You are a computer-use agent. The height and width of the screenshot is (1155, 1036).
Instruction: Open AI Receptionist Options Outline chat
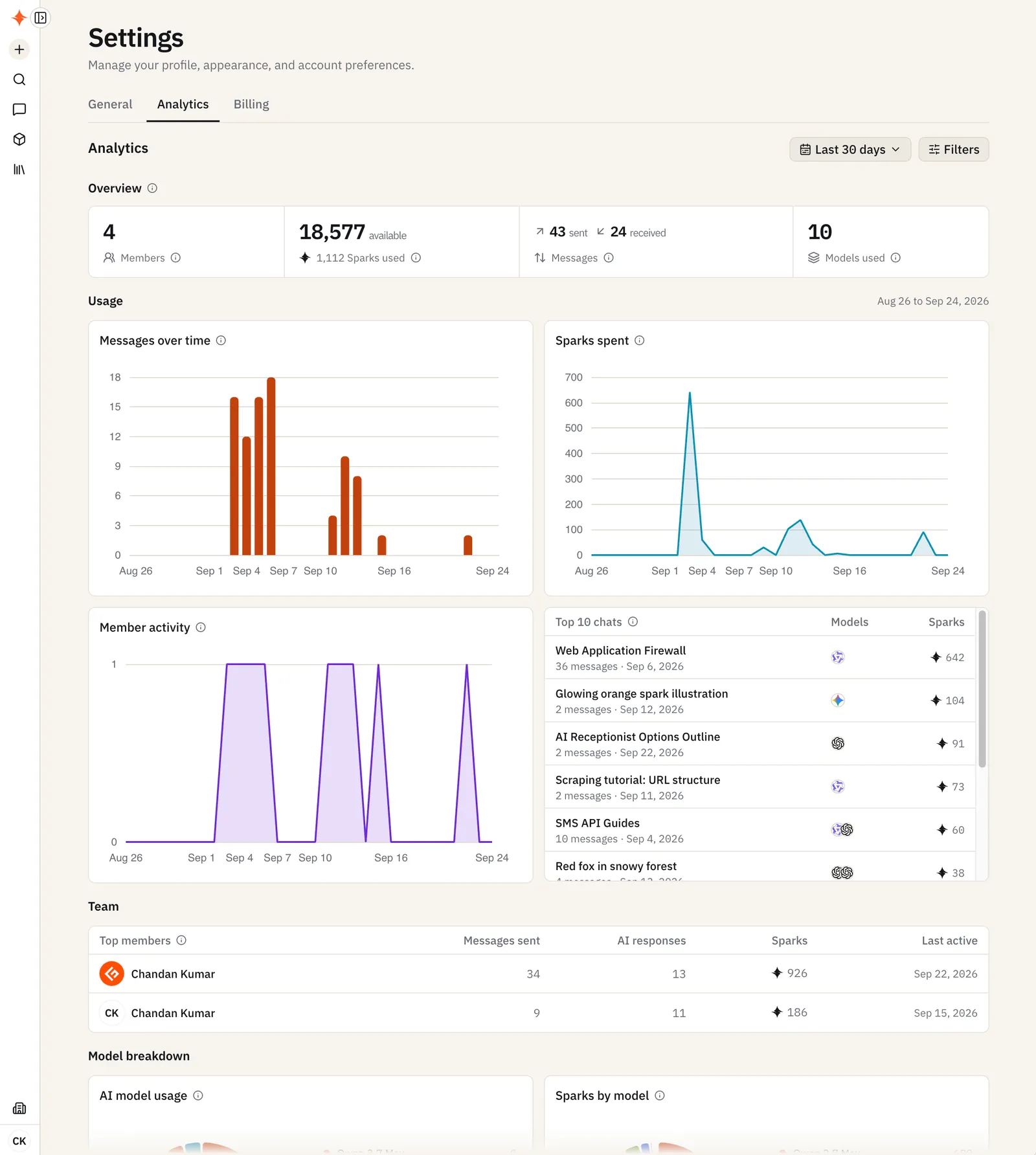[760, 744]
